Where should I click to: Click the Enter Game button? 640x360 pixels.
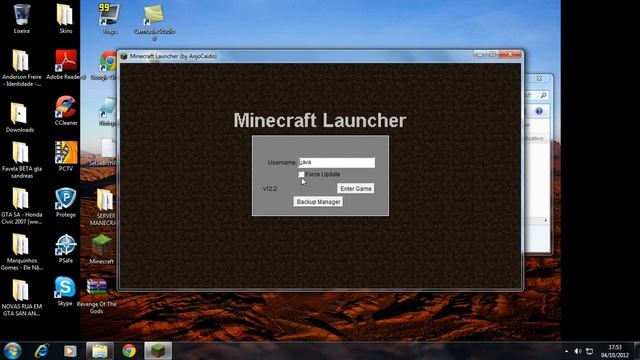tap(356, 189)
